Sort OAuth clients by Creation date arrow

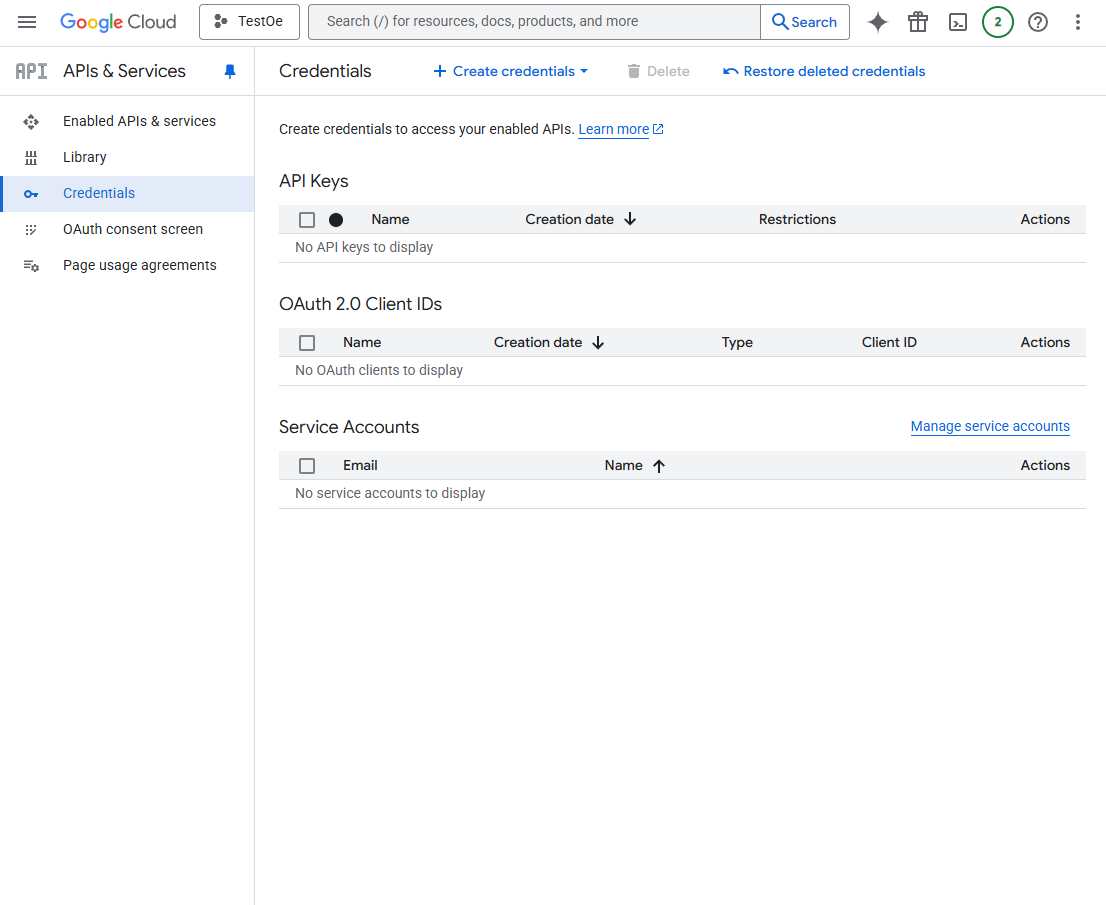tap(598, 343)
